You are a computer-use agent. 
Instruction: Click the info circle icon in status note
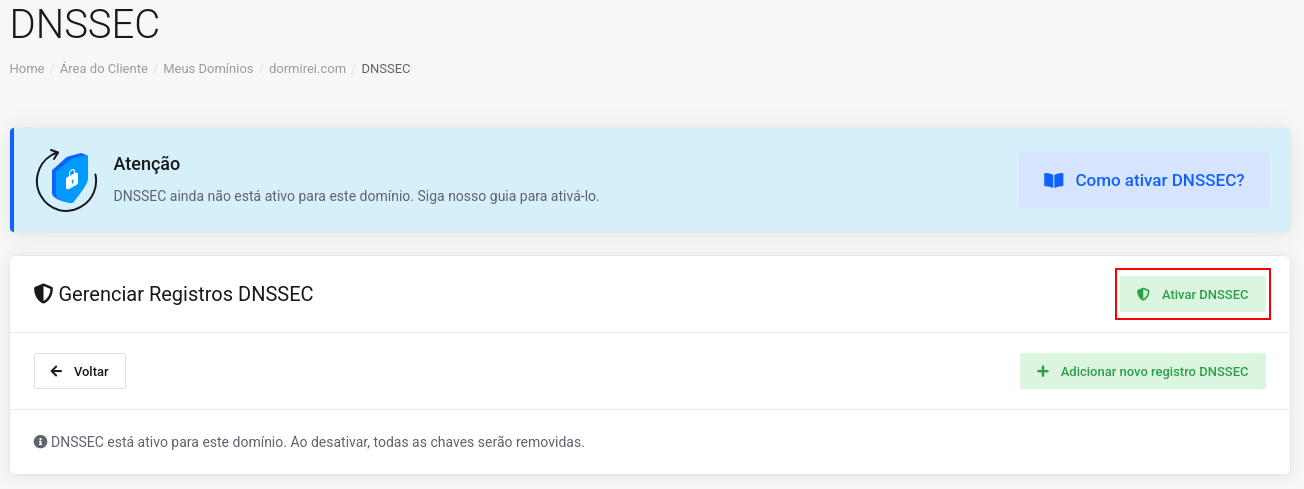pyautogui.click(x=40, y=441)
